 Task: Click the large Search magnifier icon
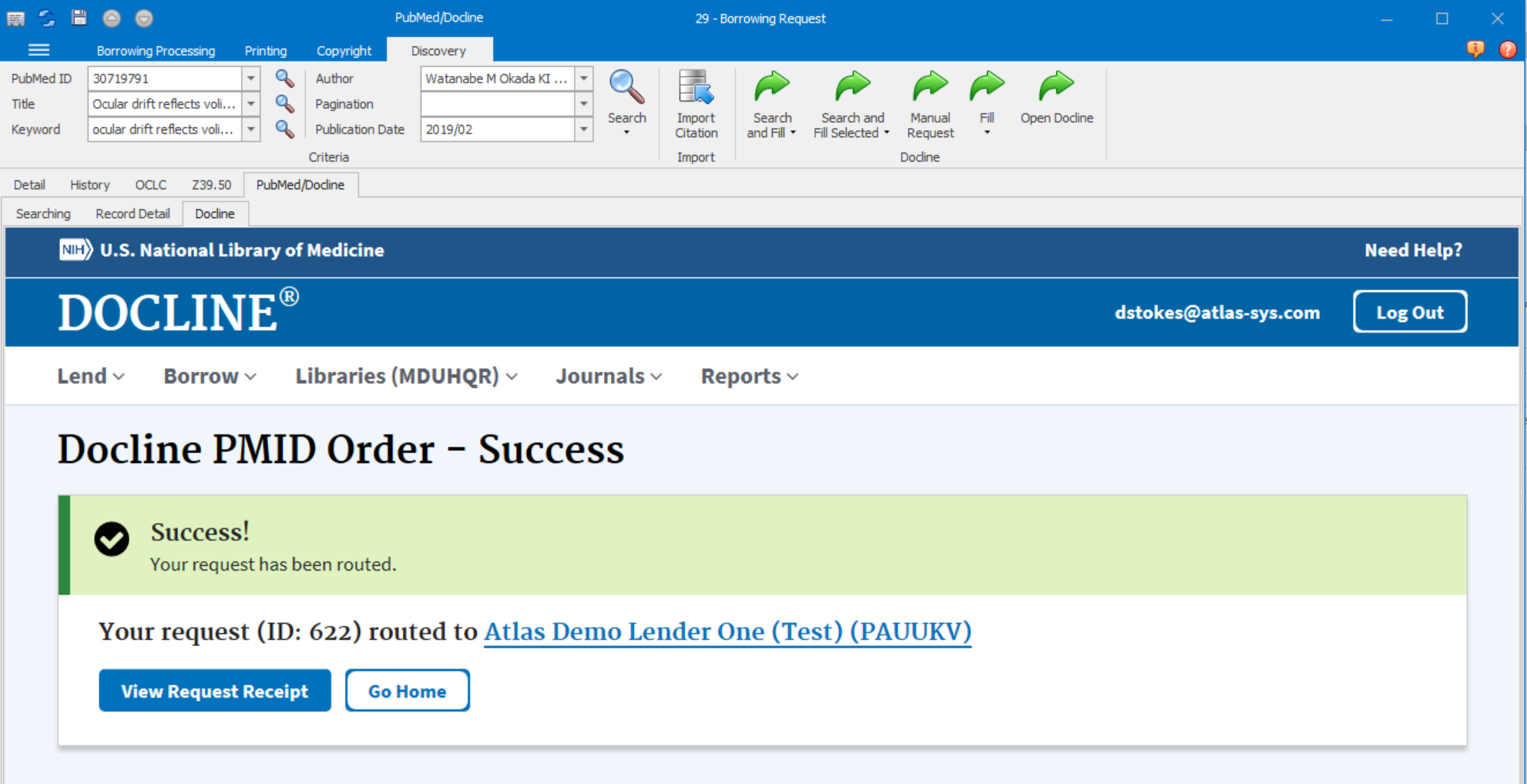(626, 88)
